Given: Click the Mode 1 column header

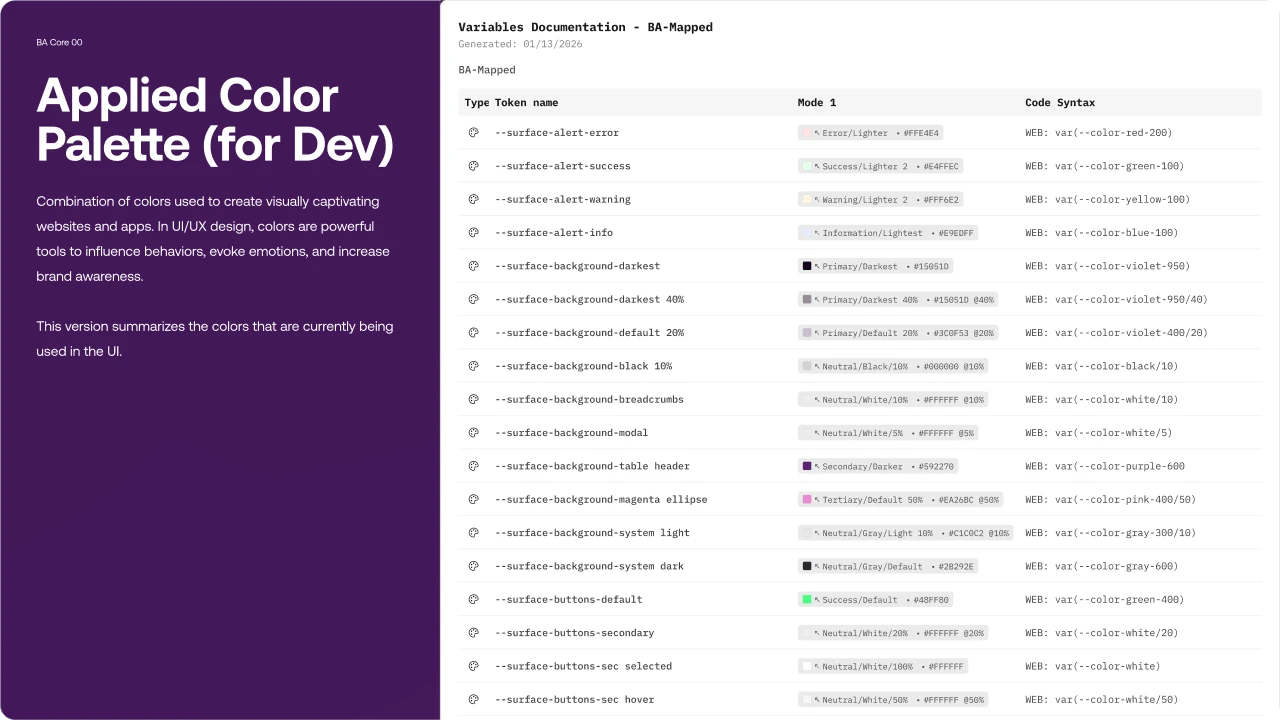Looking at the screenshot, I should 816,102.
